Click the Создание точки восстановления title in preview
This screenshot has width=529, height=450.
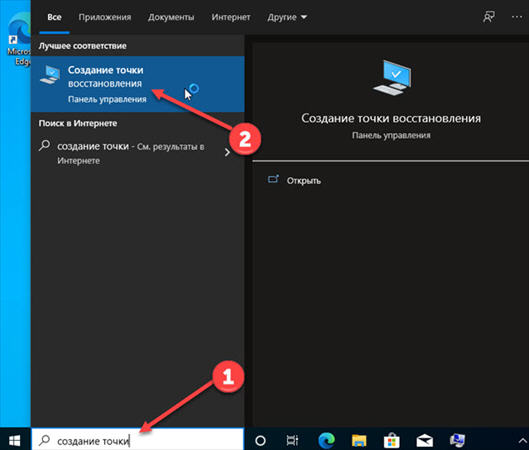tap(391, 118)
